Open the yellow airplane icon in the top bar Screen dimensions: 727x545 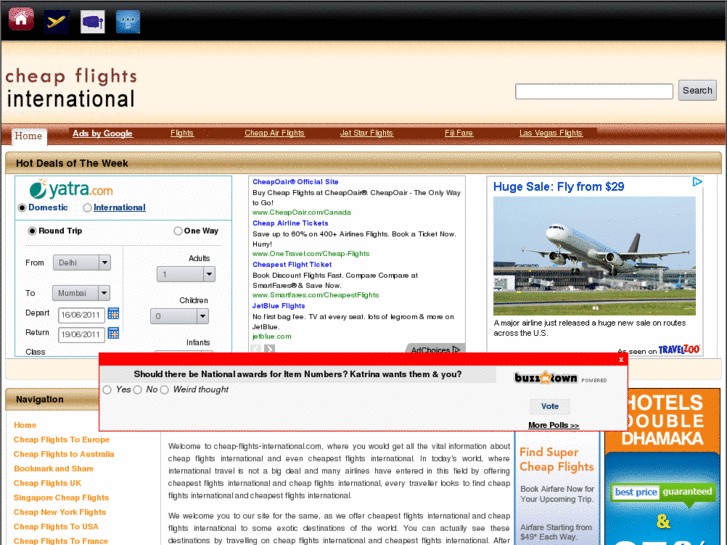pyautogui.click(x=57, y=21)
